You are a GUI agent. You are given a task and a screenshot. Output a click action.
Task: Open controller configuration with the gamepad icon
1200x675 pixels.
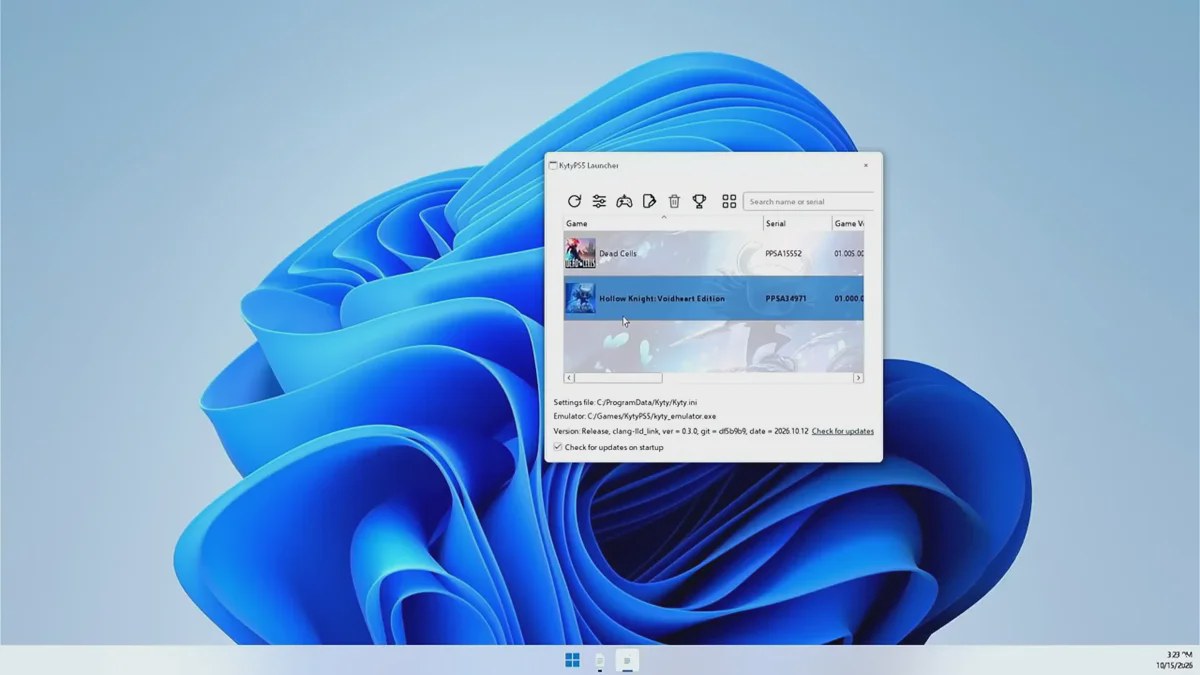624,201
